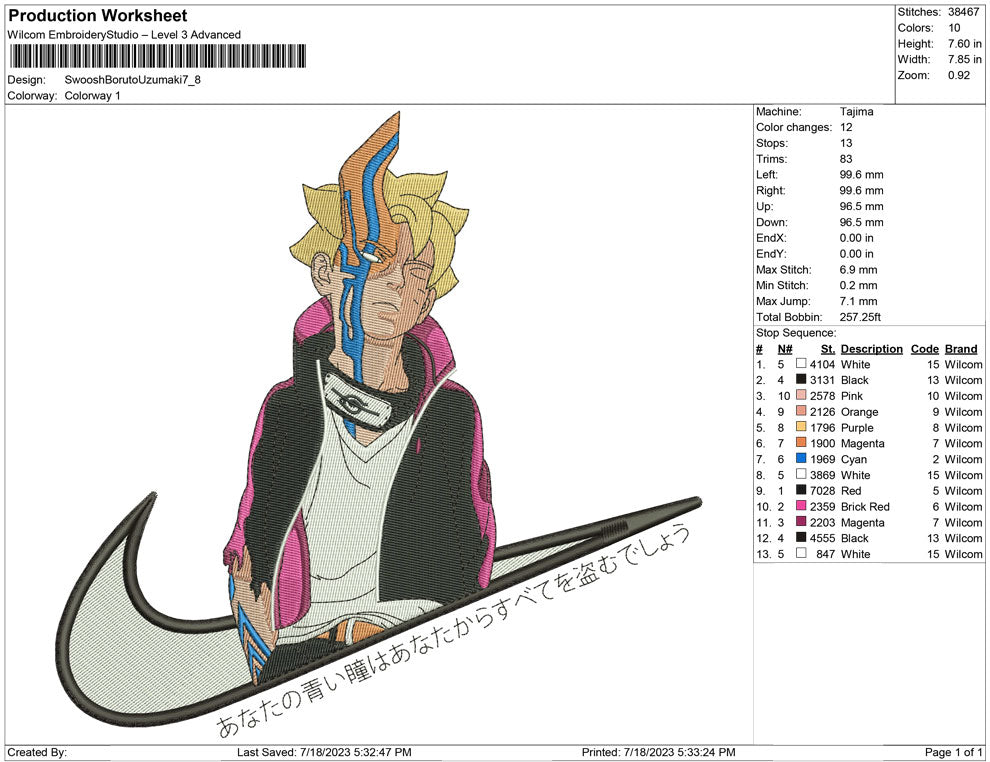Click the Page 1 of 1 label
The image size is (990, 762).
point(954,752)
